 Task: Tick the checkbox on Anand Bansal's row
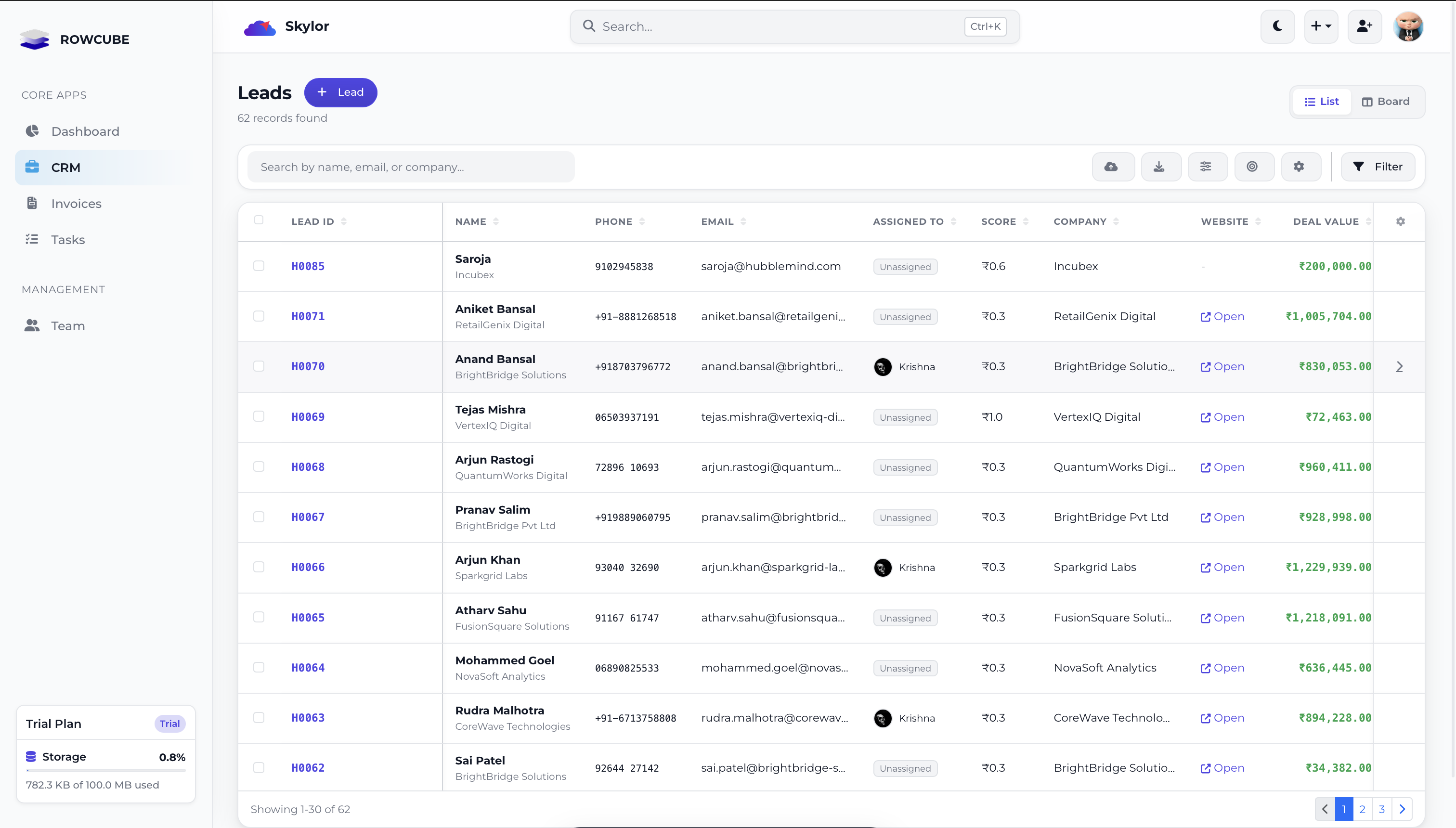pyautogui.click(x=259, y=366)
